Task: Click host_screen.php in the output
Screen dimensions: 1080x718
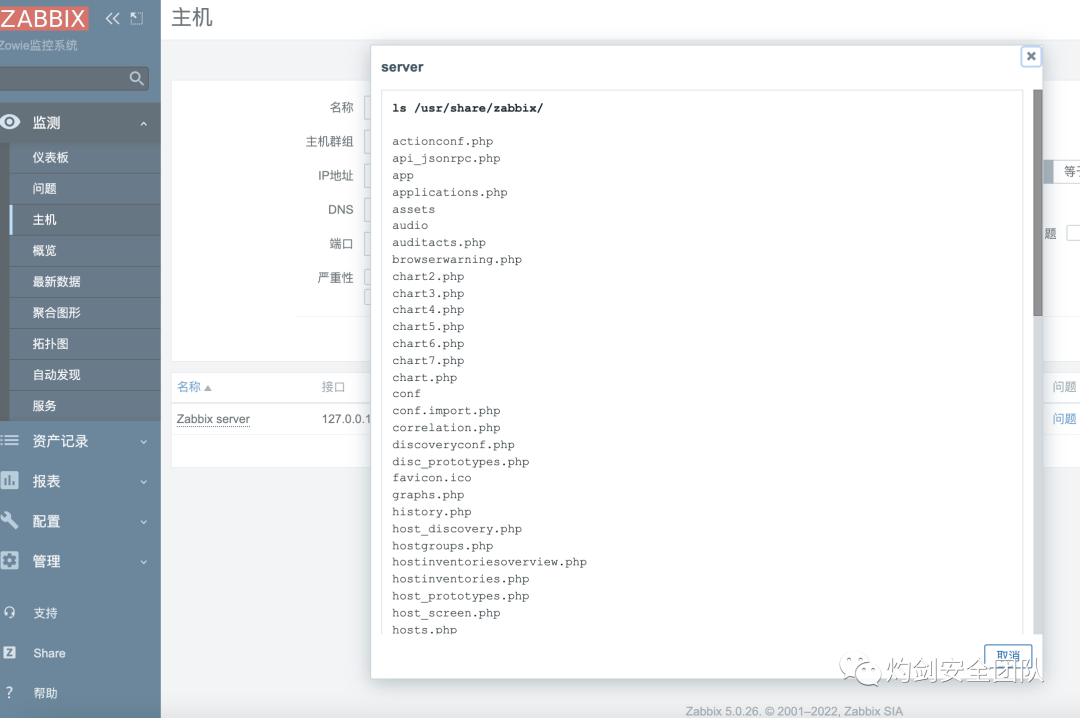Action: [x=446, y=613]
